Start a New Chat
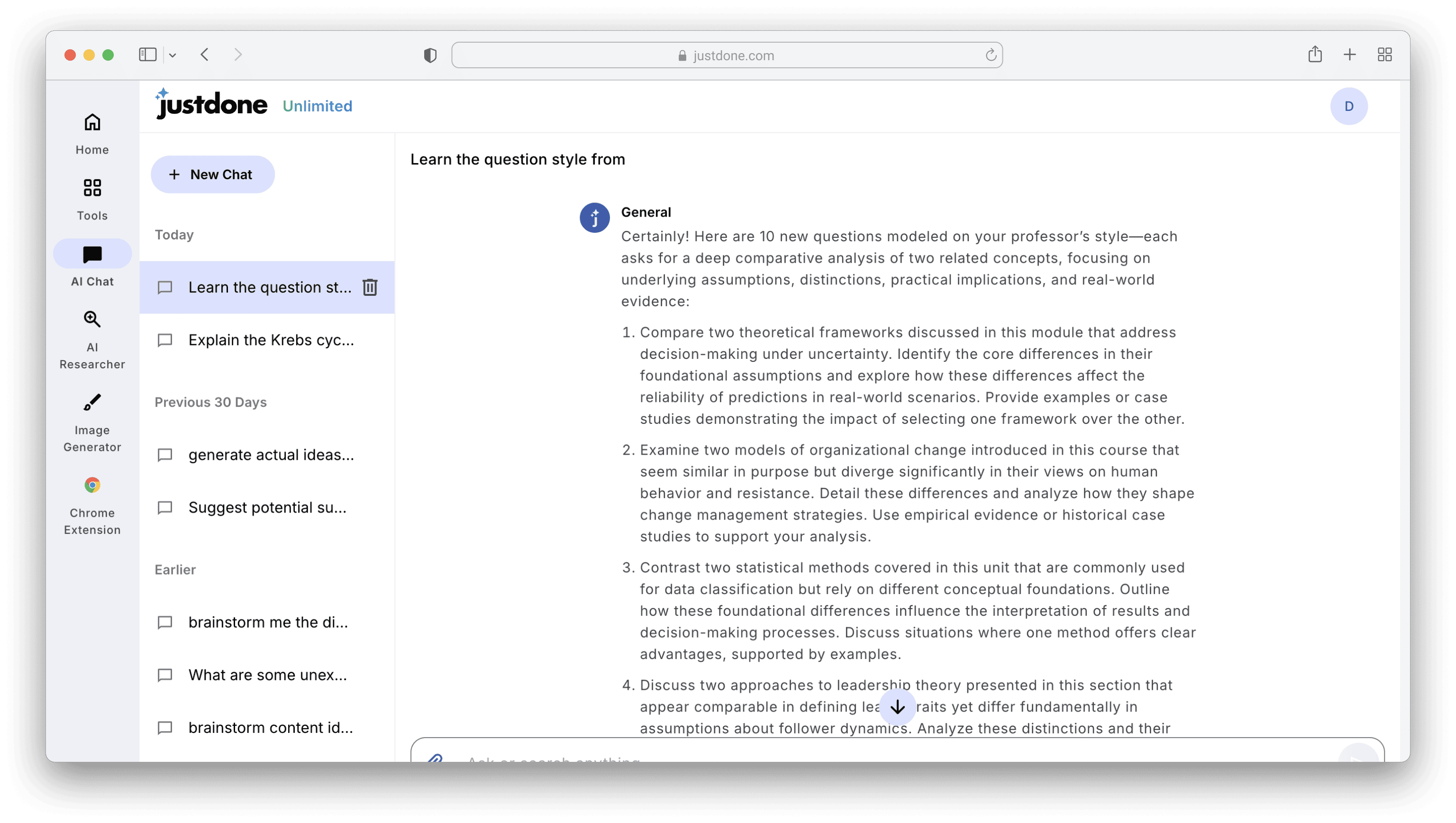Screen dimensions: 1456x823 click(212, 174)
